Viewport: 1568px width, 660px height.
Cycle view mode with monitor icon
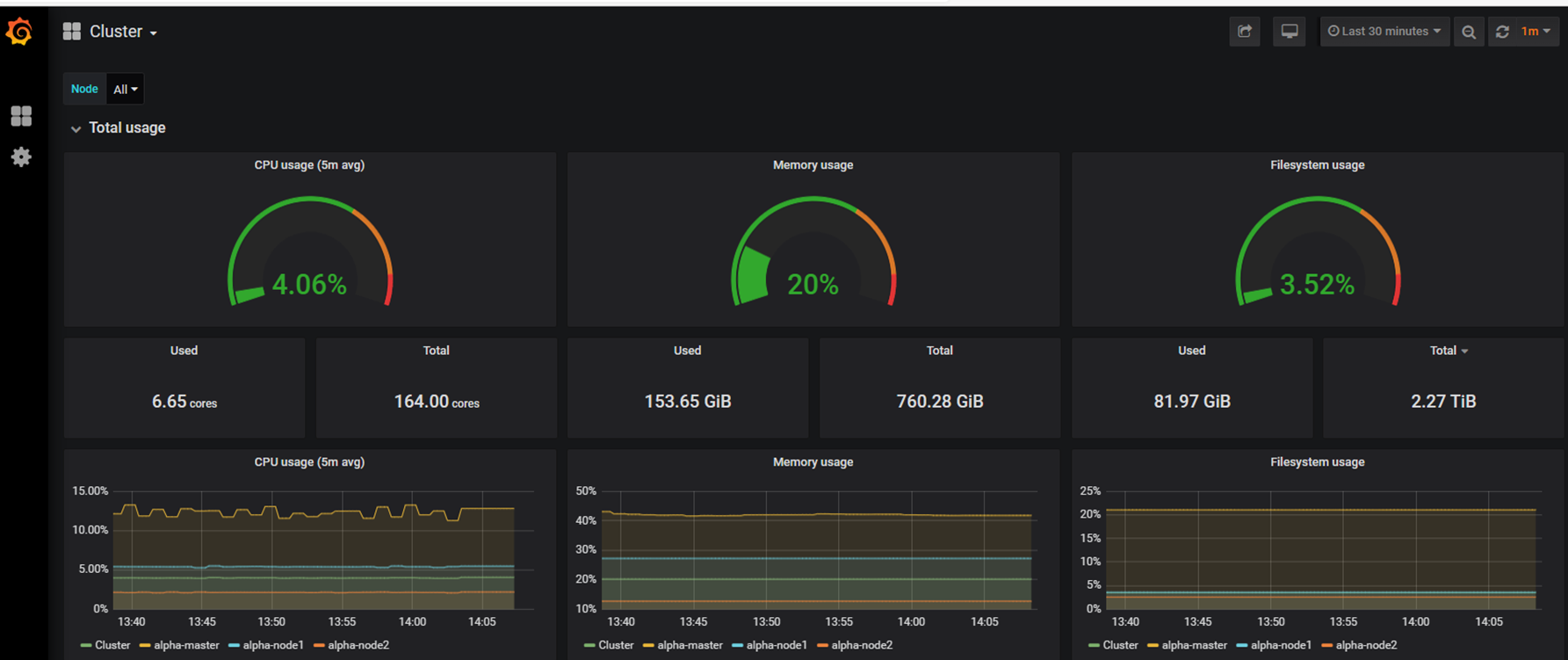click(1290, 32)
